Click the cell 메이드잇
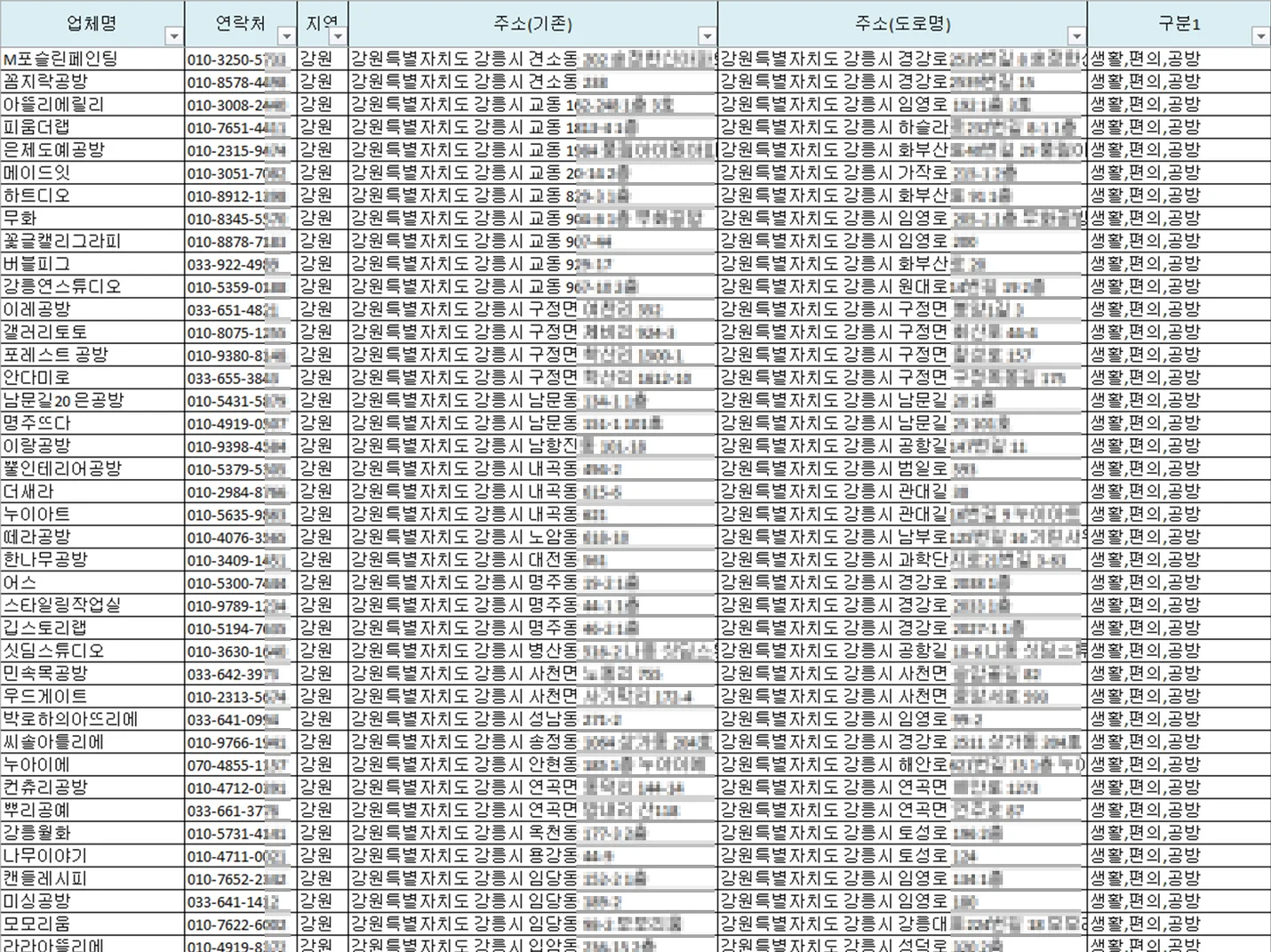 [x=92, y=172]
